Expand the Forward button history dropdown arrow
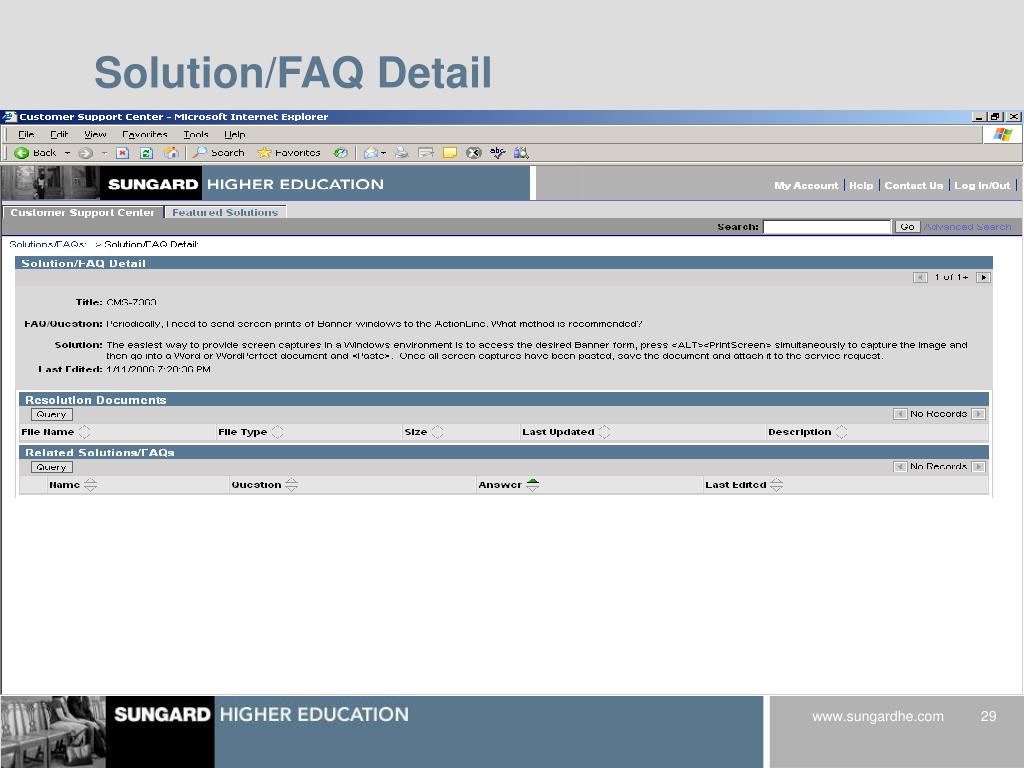 (x=104, y=153)
